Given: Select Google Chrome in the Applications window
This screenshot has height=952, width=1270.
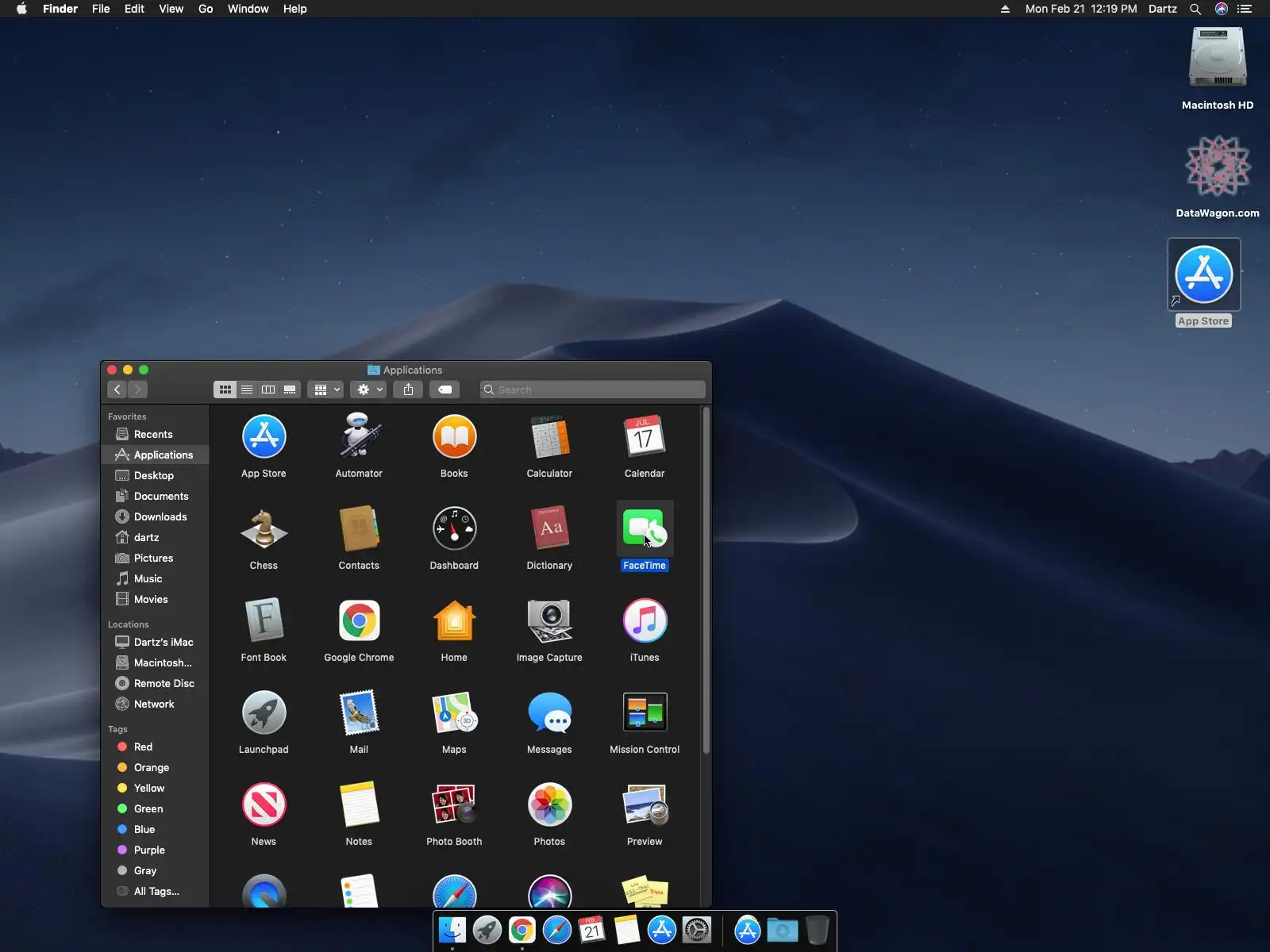Looking at the screenshot, I should (x=359, y=620).
